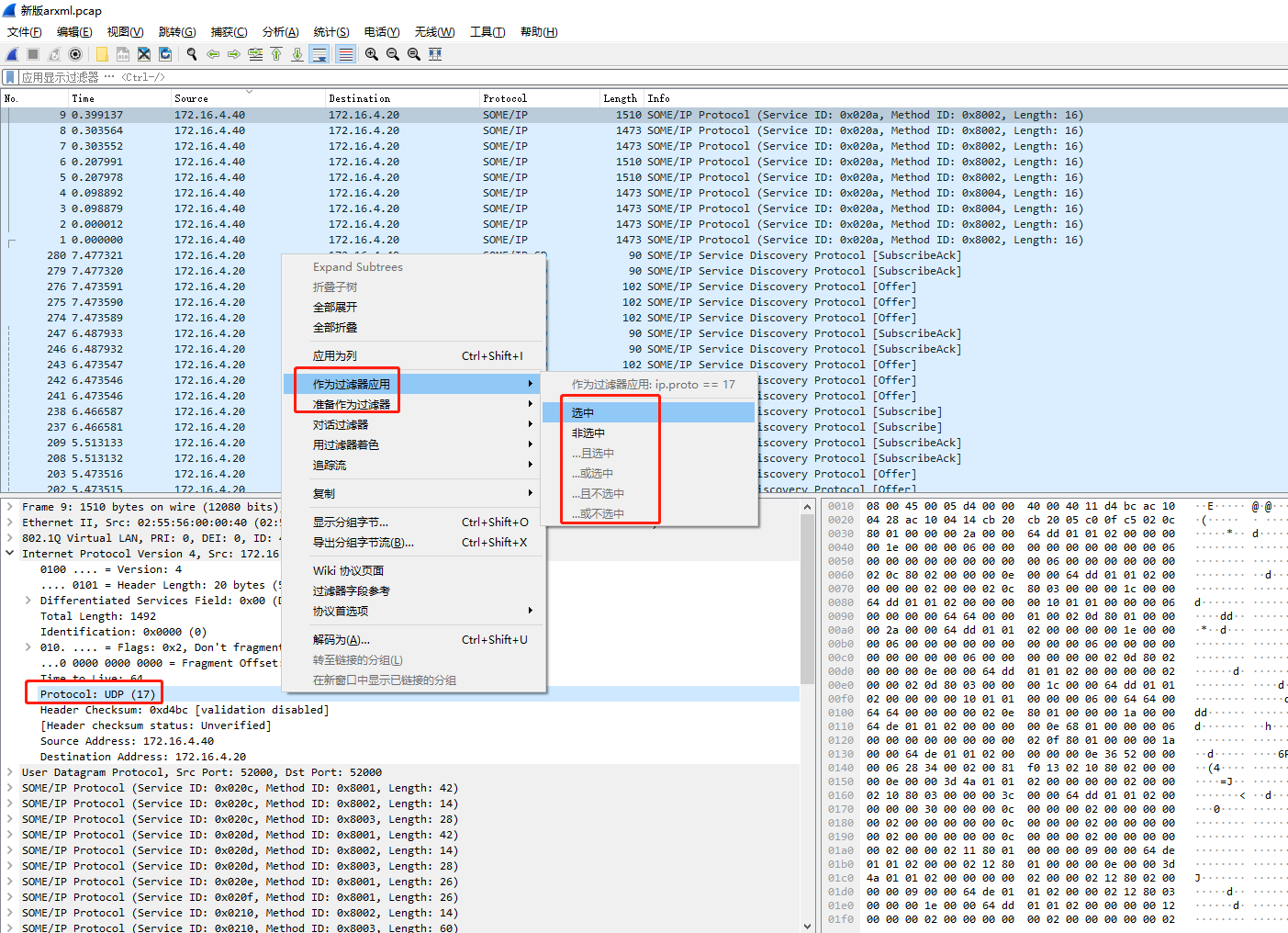Click the save capture file icon
The height and width of the screenshot is (933, 1288).
point(123,54)
